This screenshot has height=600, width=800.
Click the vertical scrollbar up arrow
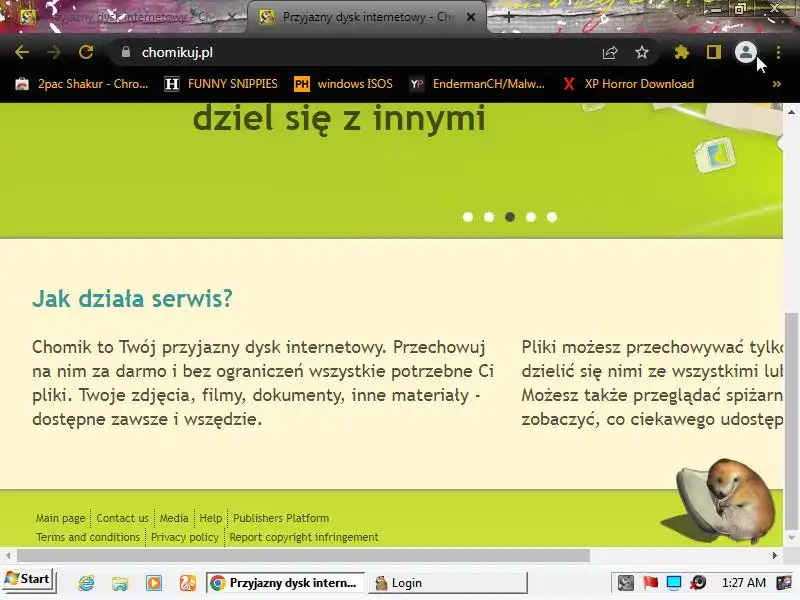coord(791,111)
